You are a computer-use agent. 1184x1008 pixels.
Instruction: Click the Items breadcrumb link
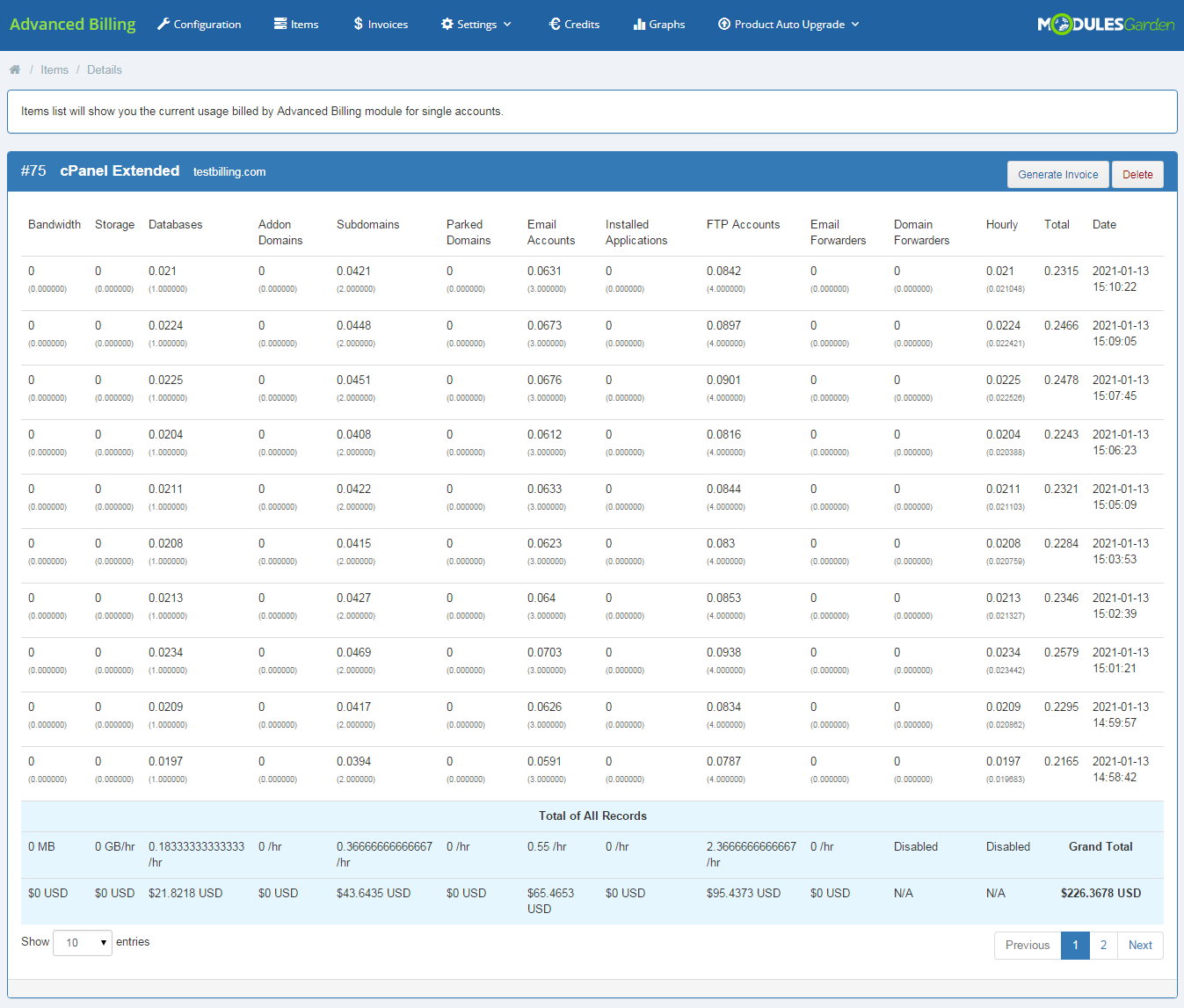(x=54, y=69)
